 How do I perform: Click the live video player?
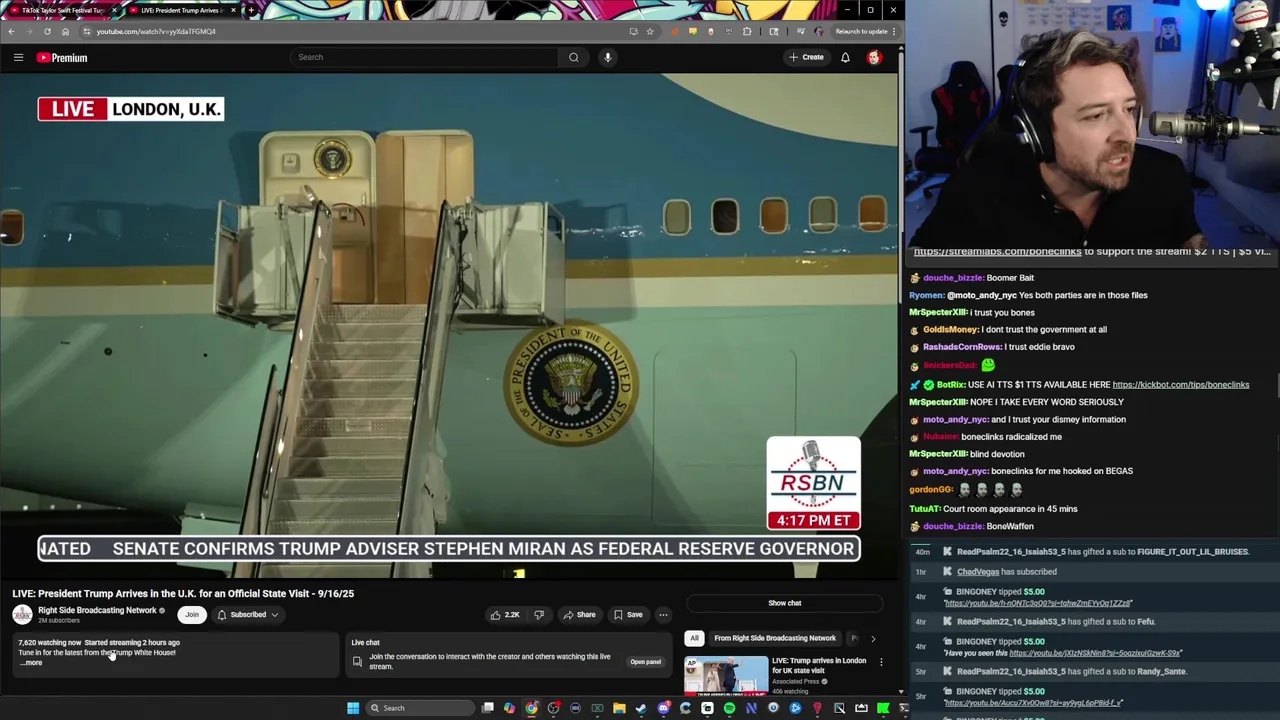click(x=449, y=327)
